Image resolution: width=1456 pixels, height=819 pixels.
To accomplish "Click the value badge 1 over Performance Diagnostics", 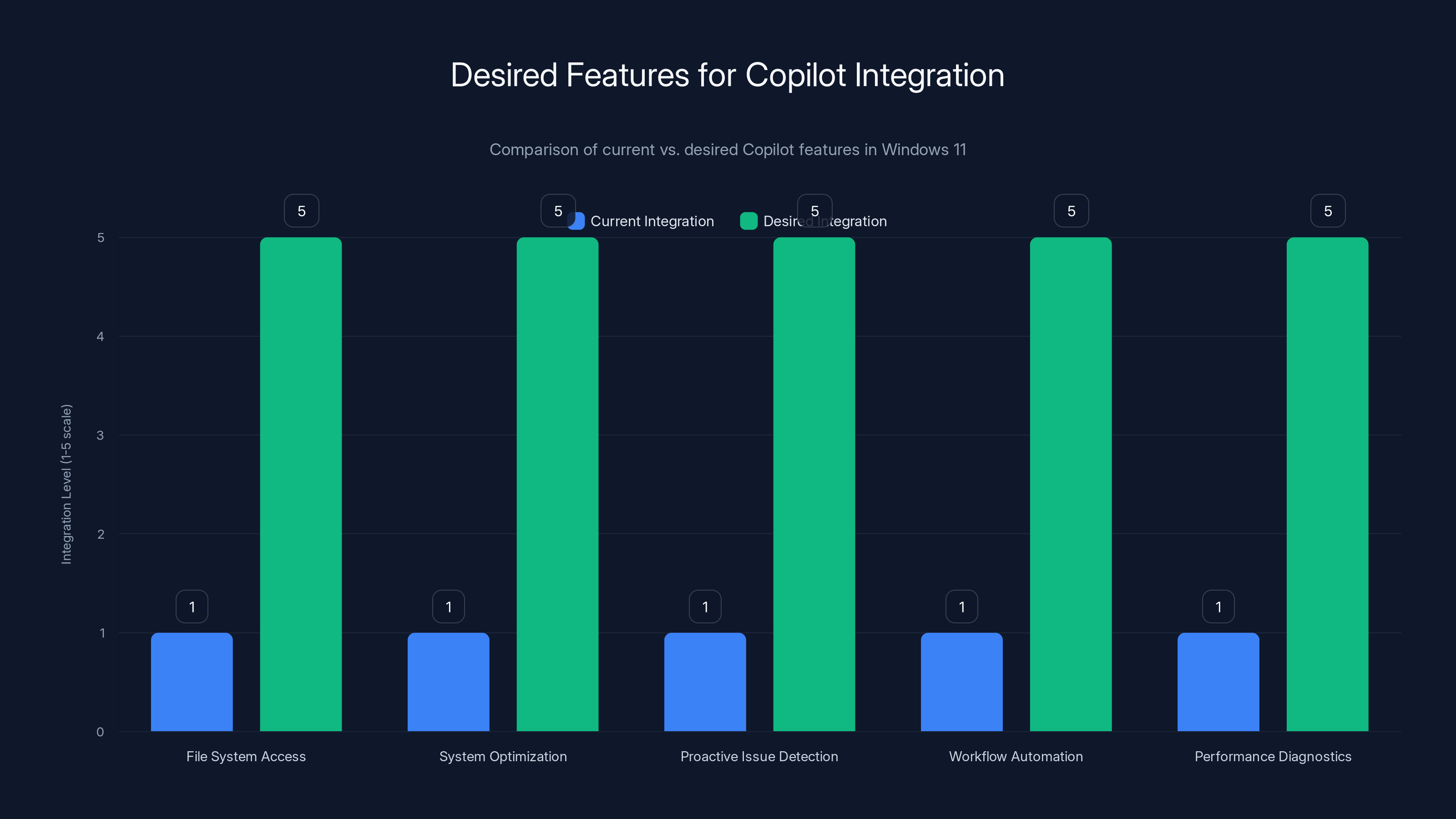I will click(x=1218, y=606).
